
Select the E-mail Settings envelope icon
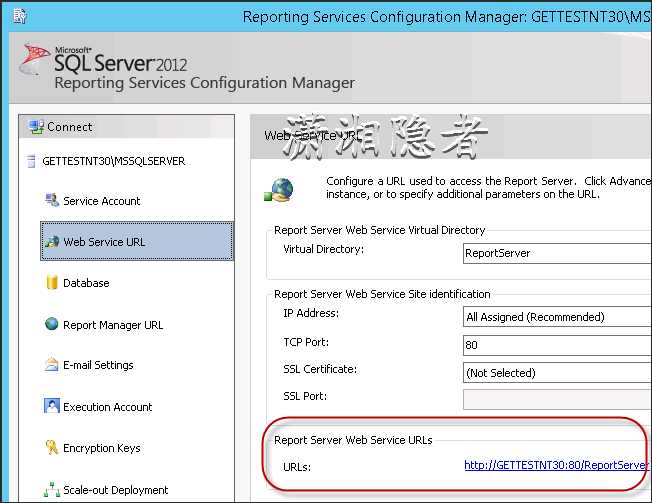[52, 365]
